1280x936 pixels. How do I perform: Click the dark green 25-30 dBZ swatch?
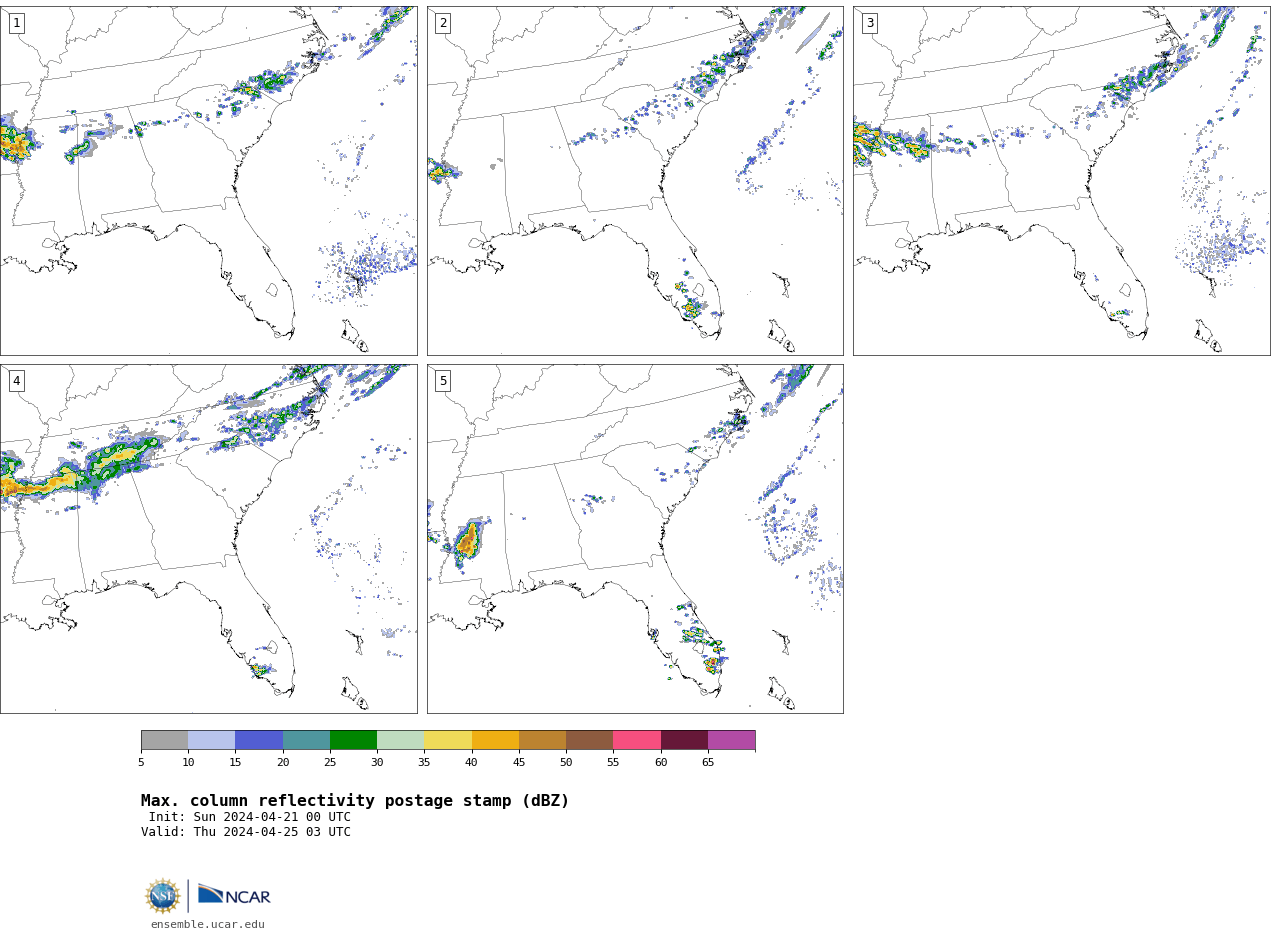pyautogui.click(x=353, y=740)
